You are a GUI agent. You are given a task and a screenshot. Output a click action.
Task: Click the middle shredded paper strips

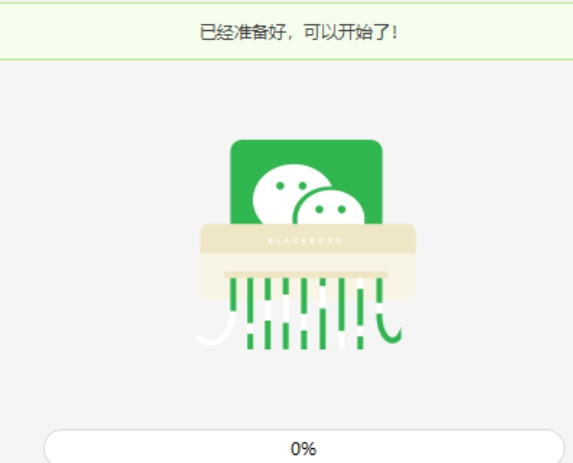(x=304, y=314)
